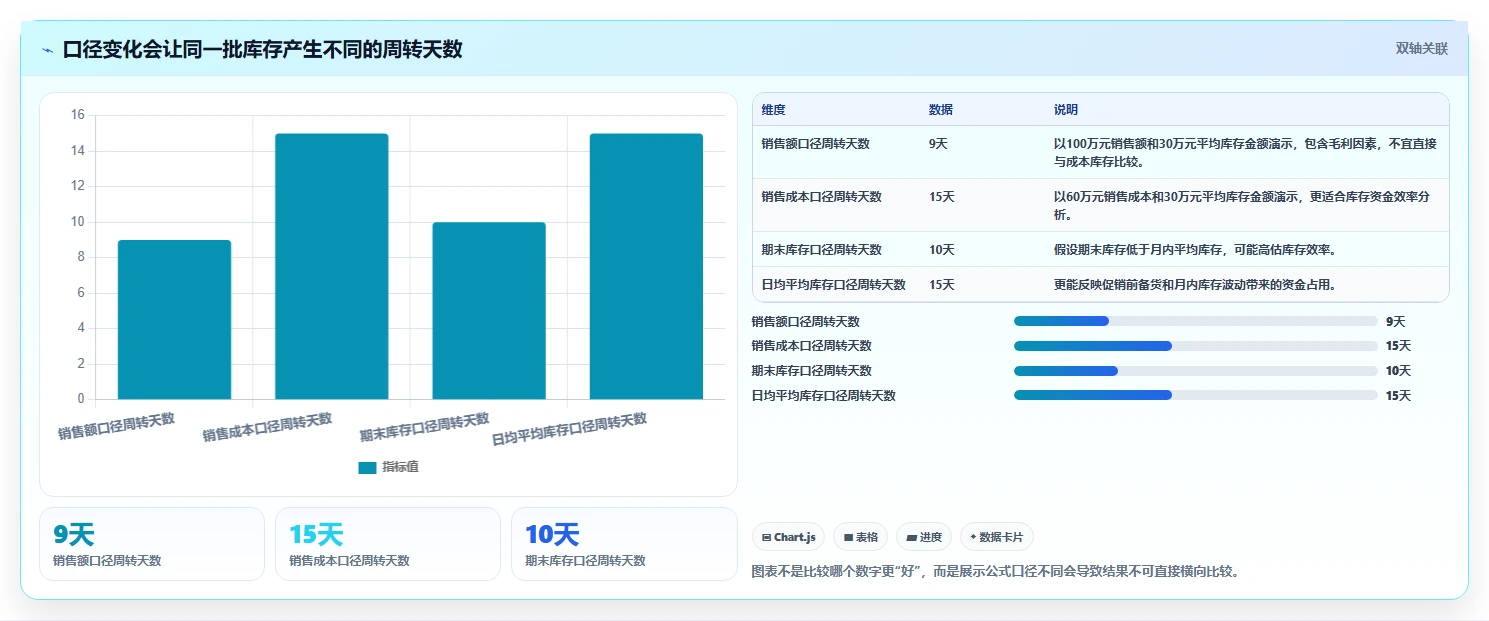Viewport: 1489px width, 621px height.
Task: Click the 双轴关联 label in header
Action: click(1422, 48)
